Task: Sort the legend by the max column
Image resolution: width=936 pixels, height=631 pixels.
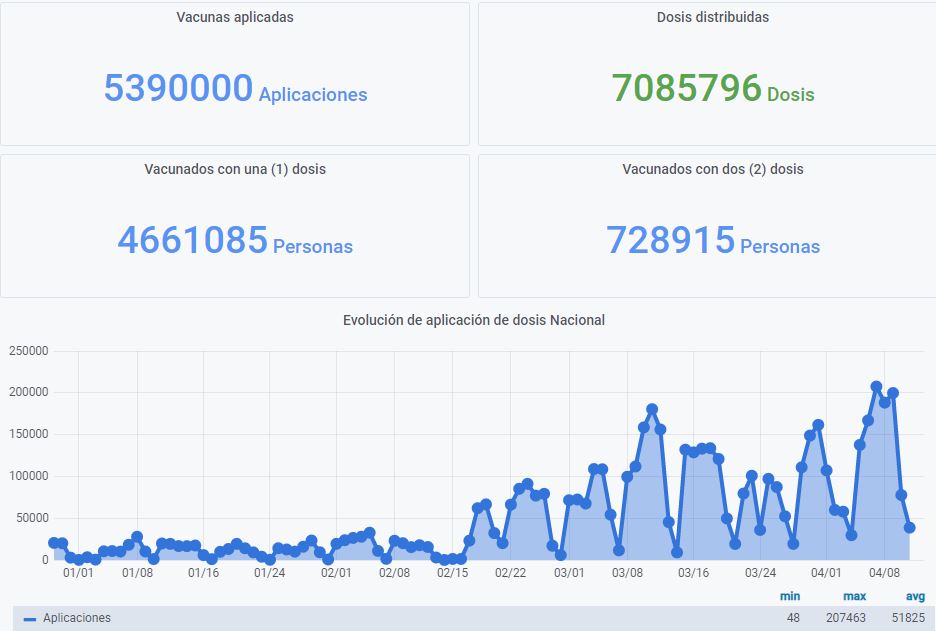Action: coord(854,596)
